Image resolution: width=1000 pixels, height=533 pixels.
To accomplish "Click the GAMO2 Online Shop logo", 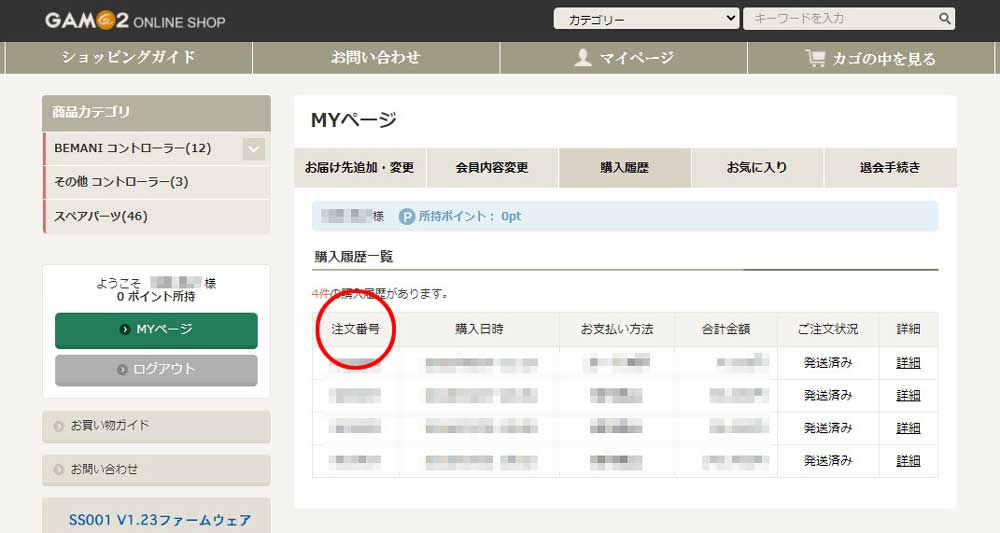I will [x=135, y=21].
